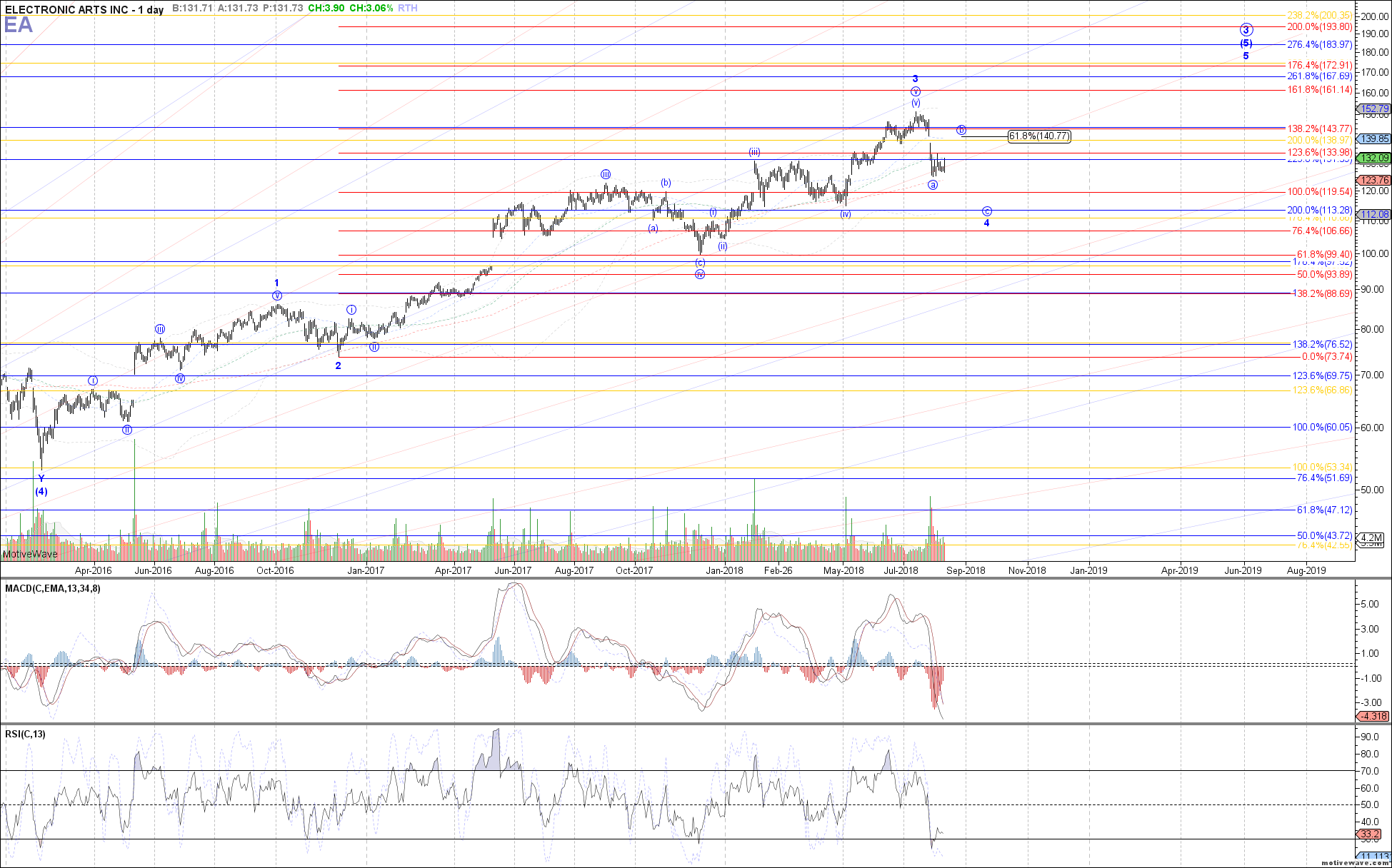Click the ELECTRONIC ARTS INC - 1 day title
Screen dimensions: 1392x868
[x=84, y=10]
